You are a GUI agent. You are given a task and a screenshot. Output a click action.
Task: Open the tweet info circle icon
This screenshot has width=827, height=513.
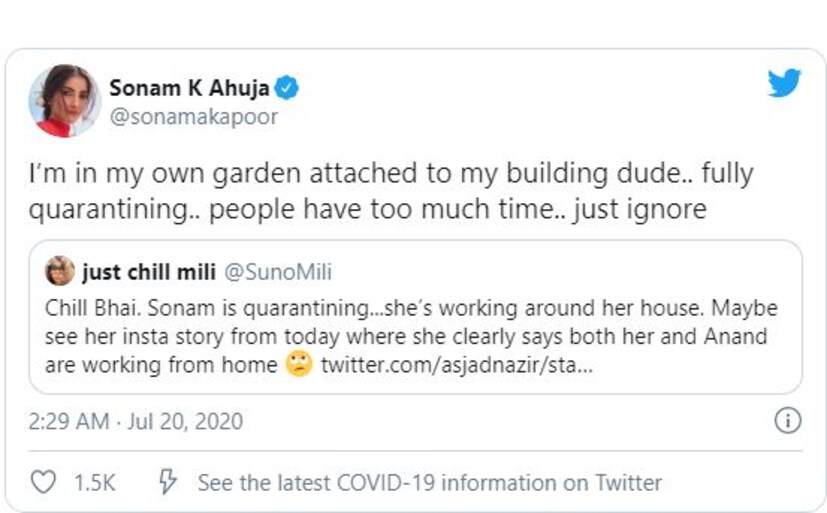click(788, 421)
